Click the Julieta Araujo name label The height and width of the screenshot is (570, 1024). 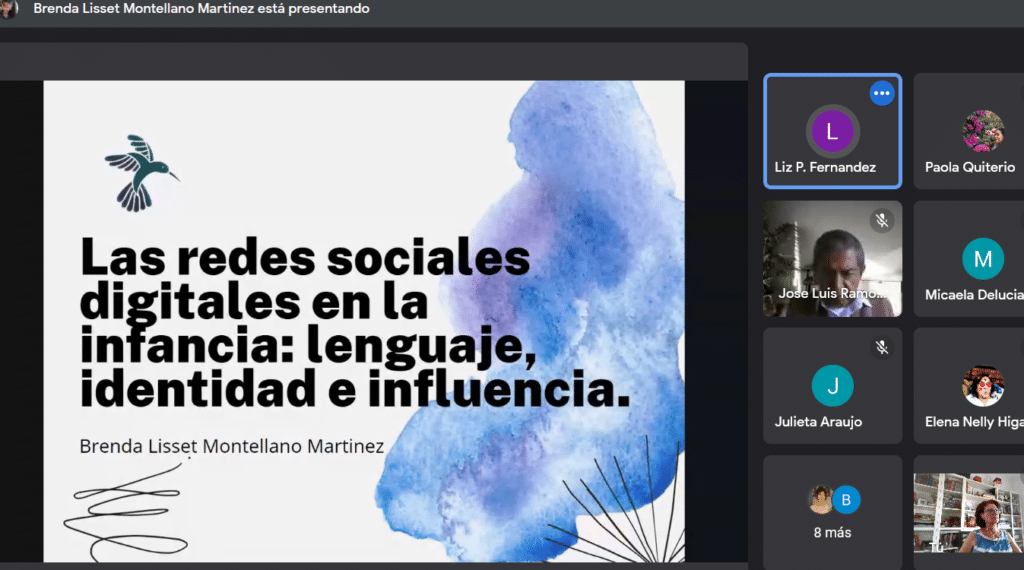818,422
